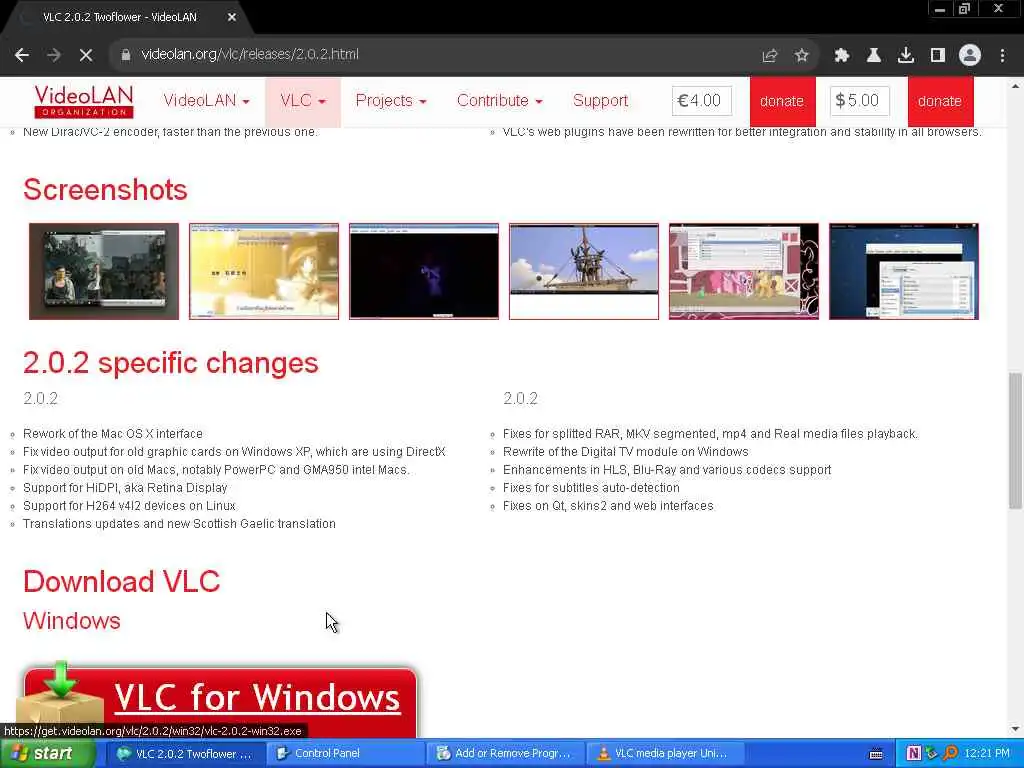Open the pink ponies screenshot thumbnail
Screen dimensions: 1024x768
(x=744, y=271)
